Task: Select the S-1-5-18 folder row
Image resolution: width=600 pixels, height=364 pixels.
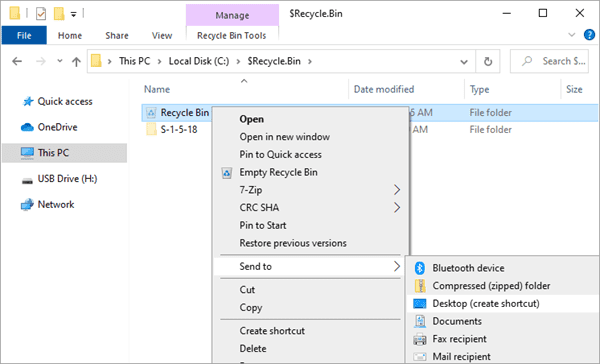Action: [x=369, y=129]
